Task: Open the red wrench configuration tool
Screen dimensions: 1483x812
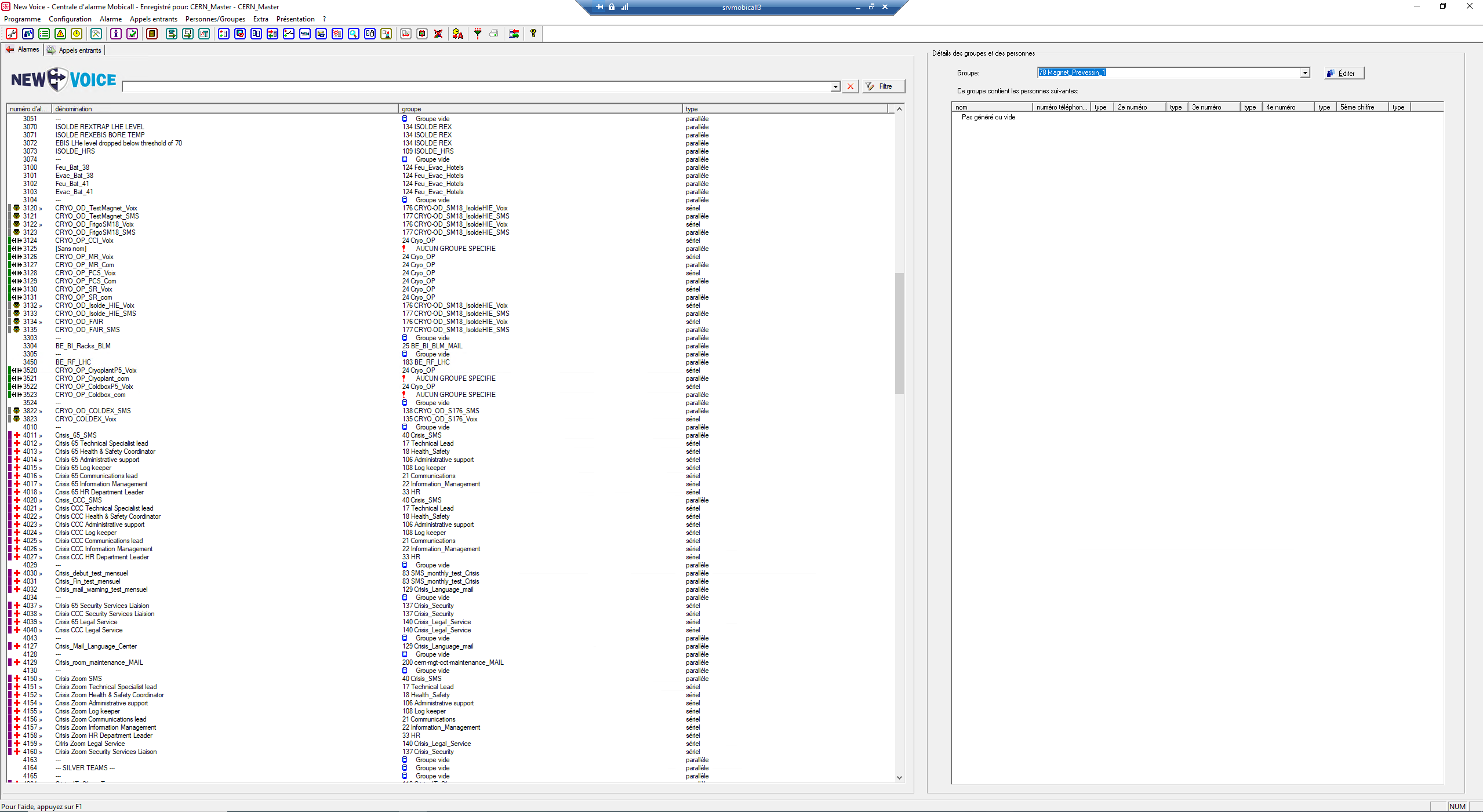Action: tap(12, 34)
